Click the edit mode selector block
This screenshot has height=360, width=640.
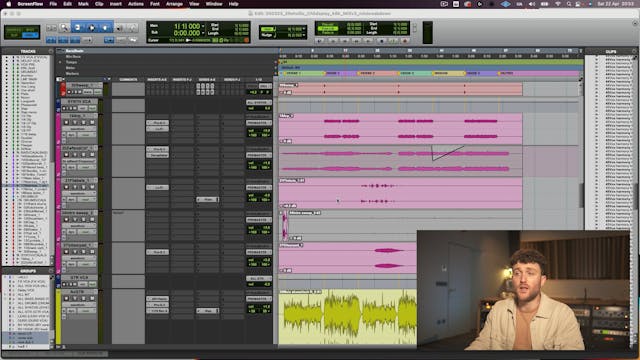pos(22,32)
